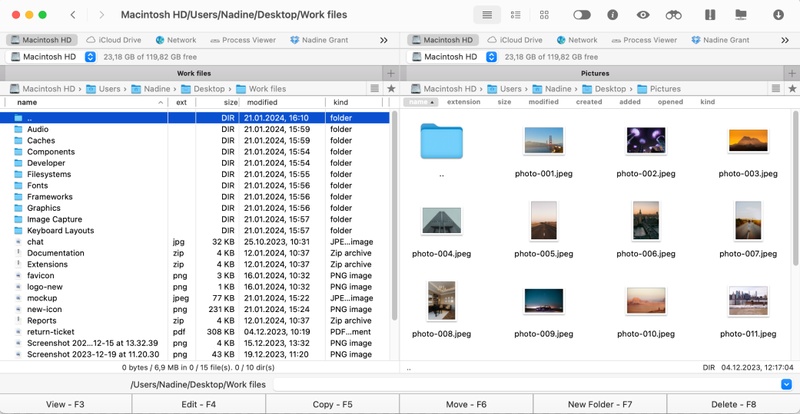
Task: Show more left pane locations chevron
Action: 384,40
